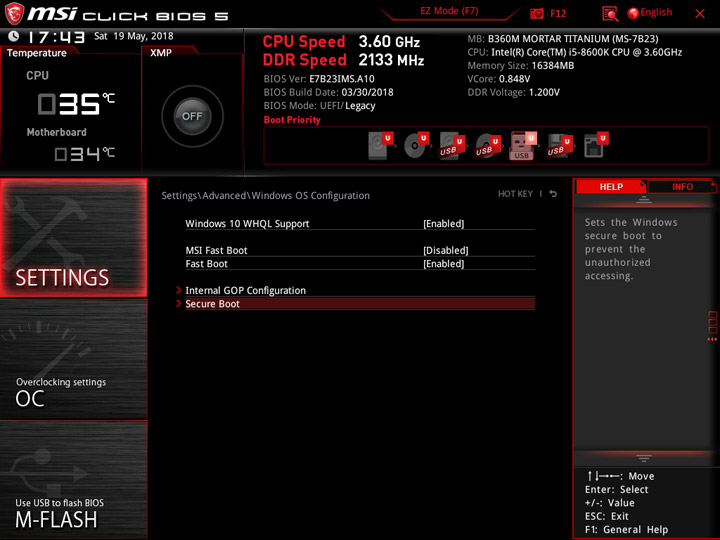
Task: Click the help panel top scroll handle
Action: click(644, 200)
